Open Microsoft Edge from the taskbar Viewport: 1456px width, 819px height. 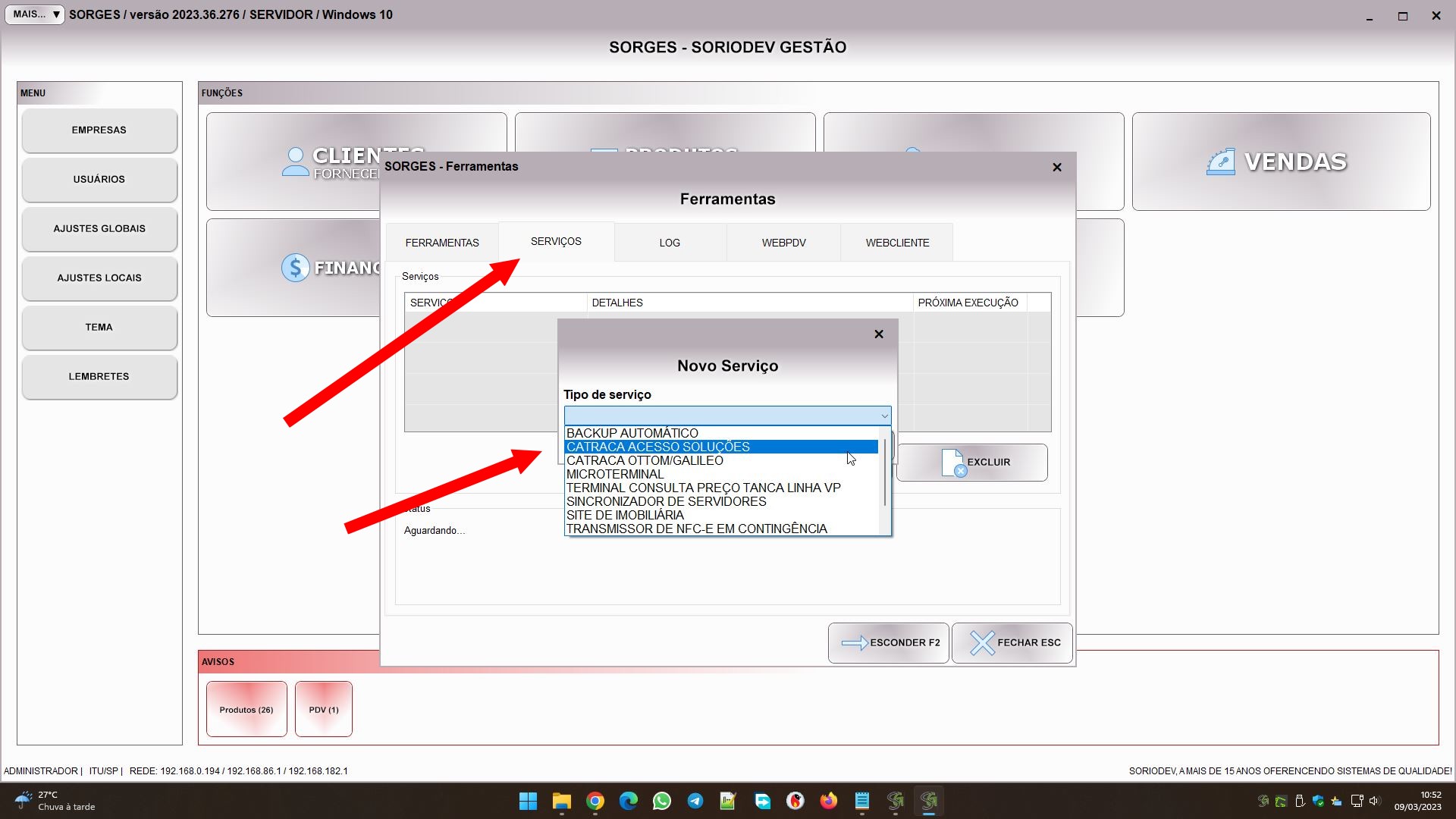coord(628,801)
